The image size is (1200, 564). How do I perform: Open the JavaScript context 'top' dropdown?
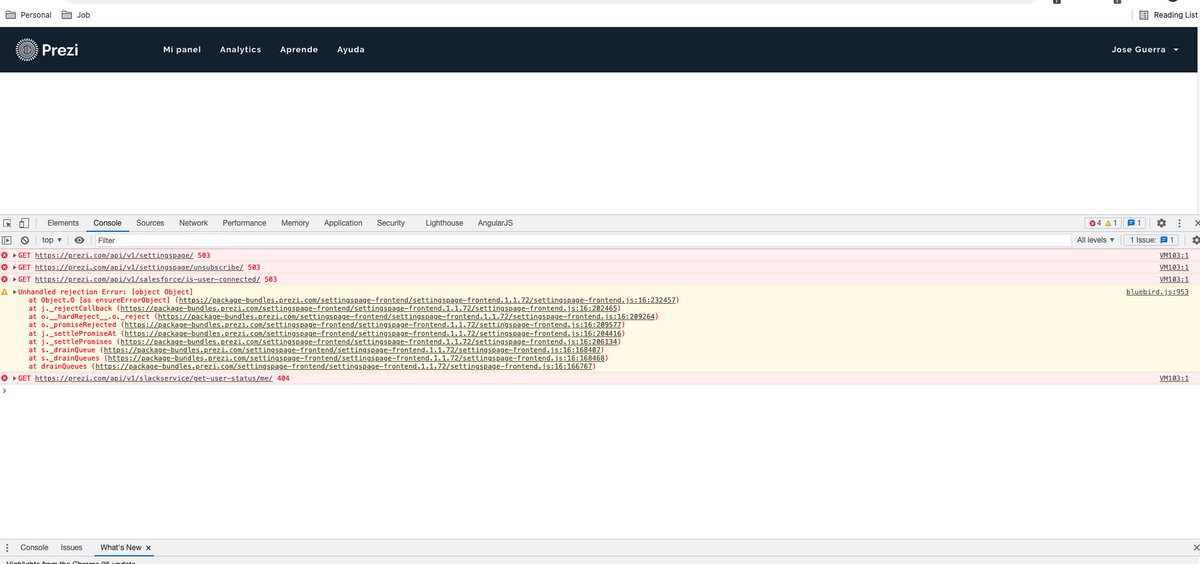point(51,240)
